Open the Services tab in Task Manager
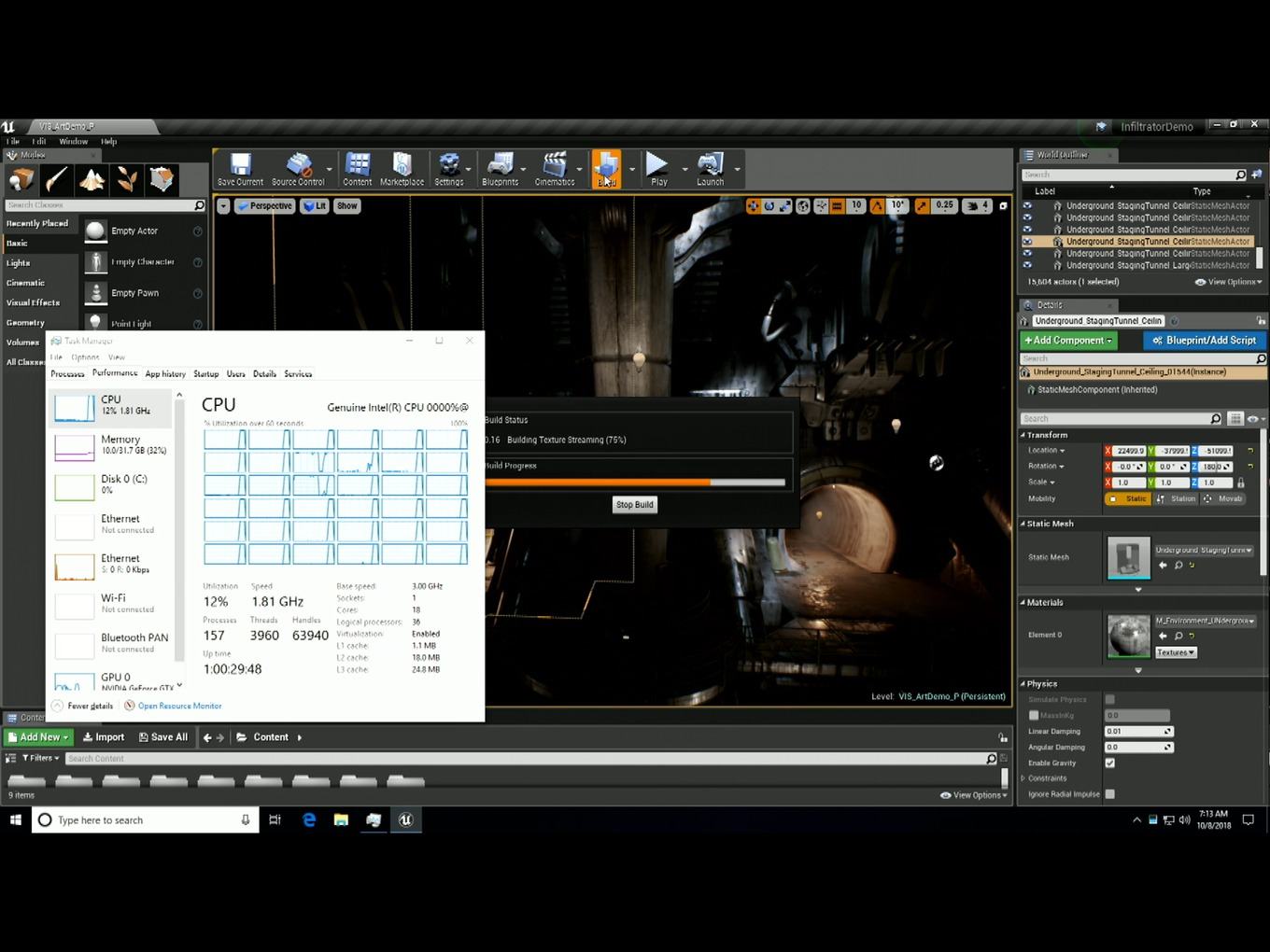Image resolution: width=1270 pixels, height=952 pixels. 298,374
